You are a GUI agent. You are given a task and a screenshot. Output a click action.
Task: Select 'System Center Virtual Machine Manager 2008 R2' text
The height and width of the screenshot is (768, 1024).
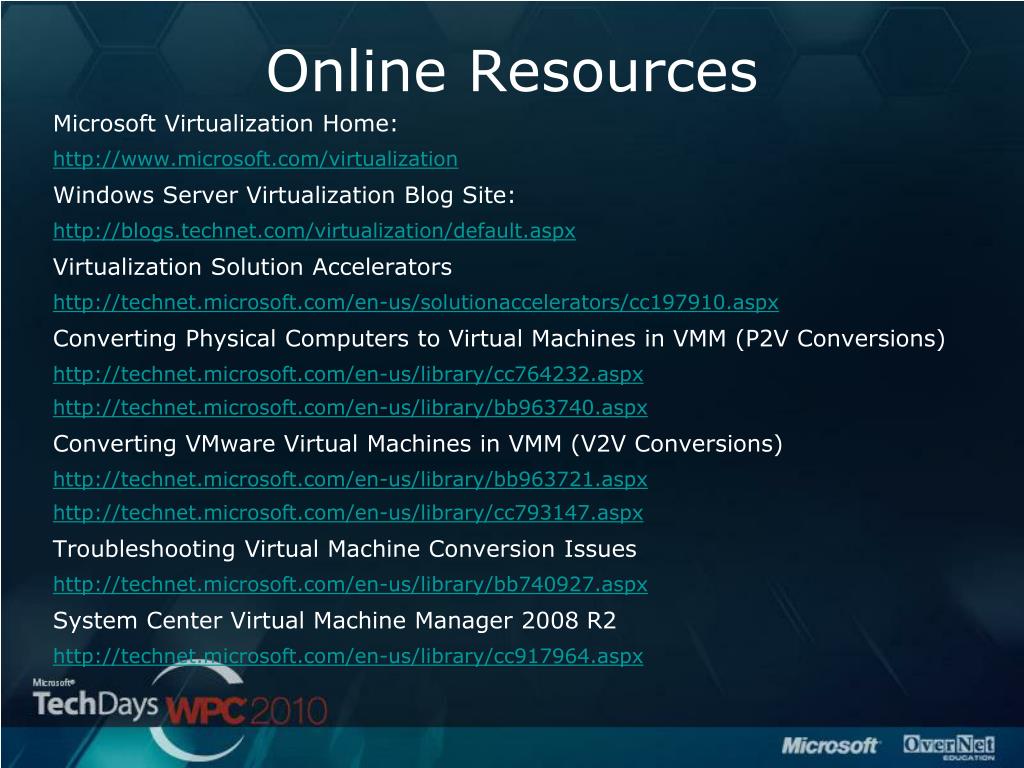point(334,620)
